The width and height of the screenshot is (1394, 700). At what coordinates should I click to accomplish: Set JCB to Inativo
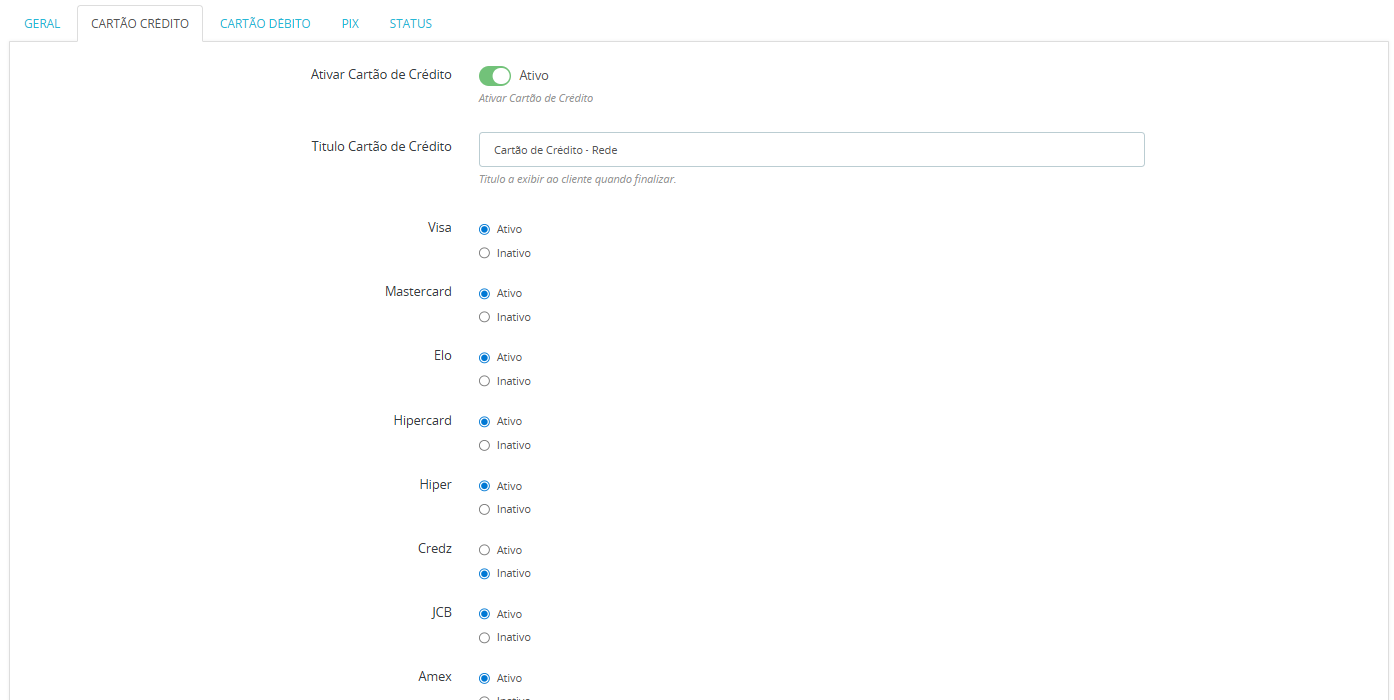(485, 637)
